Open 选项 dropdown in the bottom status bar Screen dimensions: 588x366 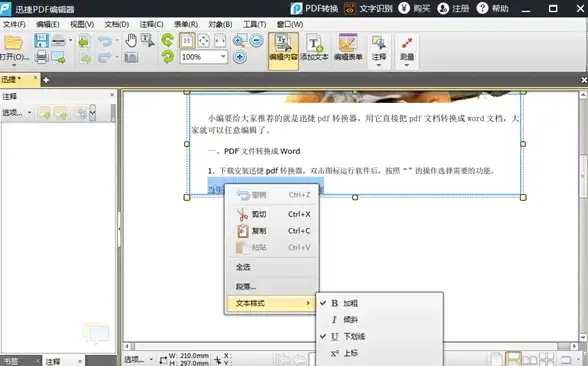tap(138, 359)
